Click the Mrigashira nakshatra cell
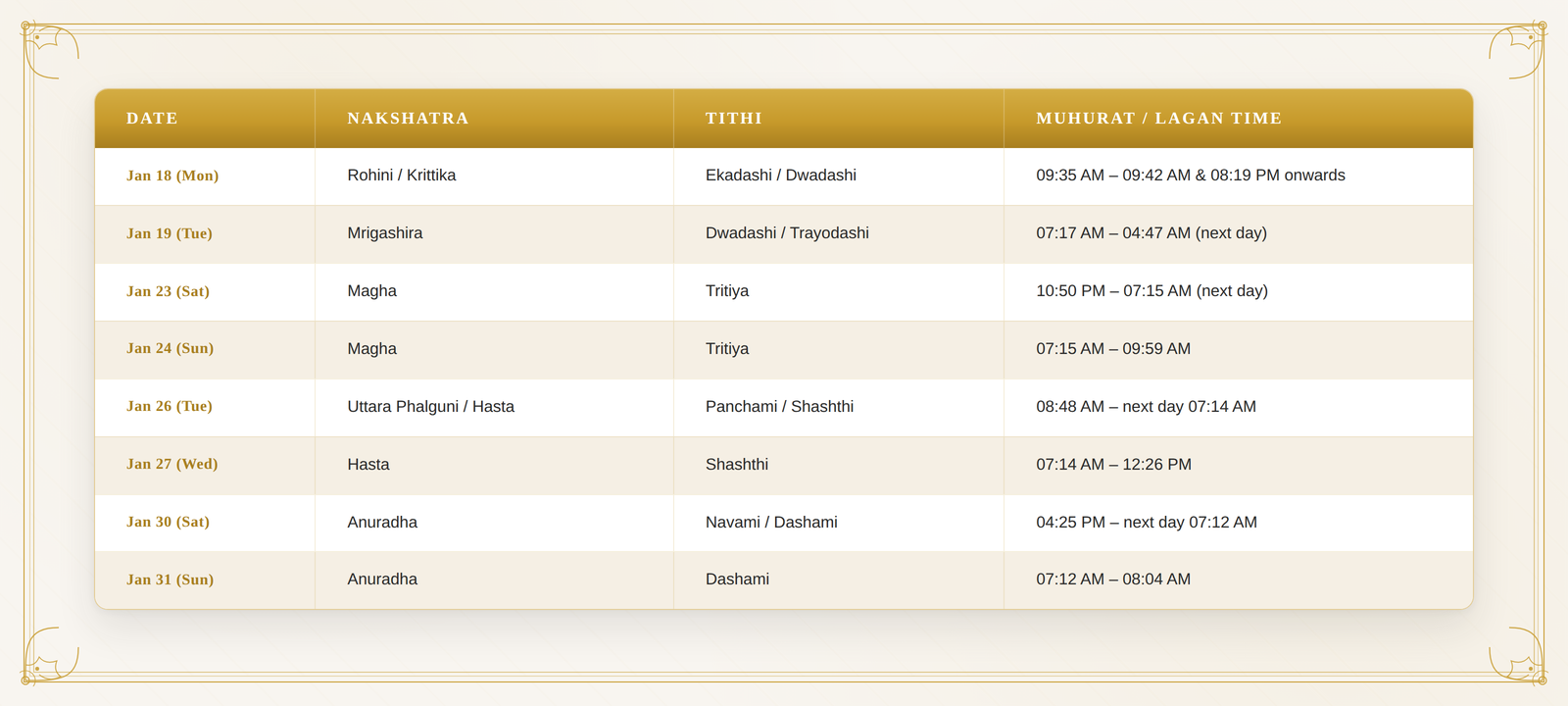The height and width of the screenshot is (706, 1568). (x=495, y=234)
